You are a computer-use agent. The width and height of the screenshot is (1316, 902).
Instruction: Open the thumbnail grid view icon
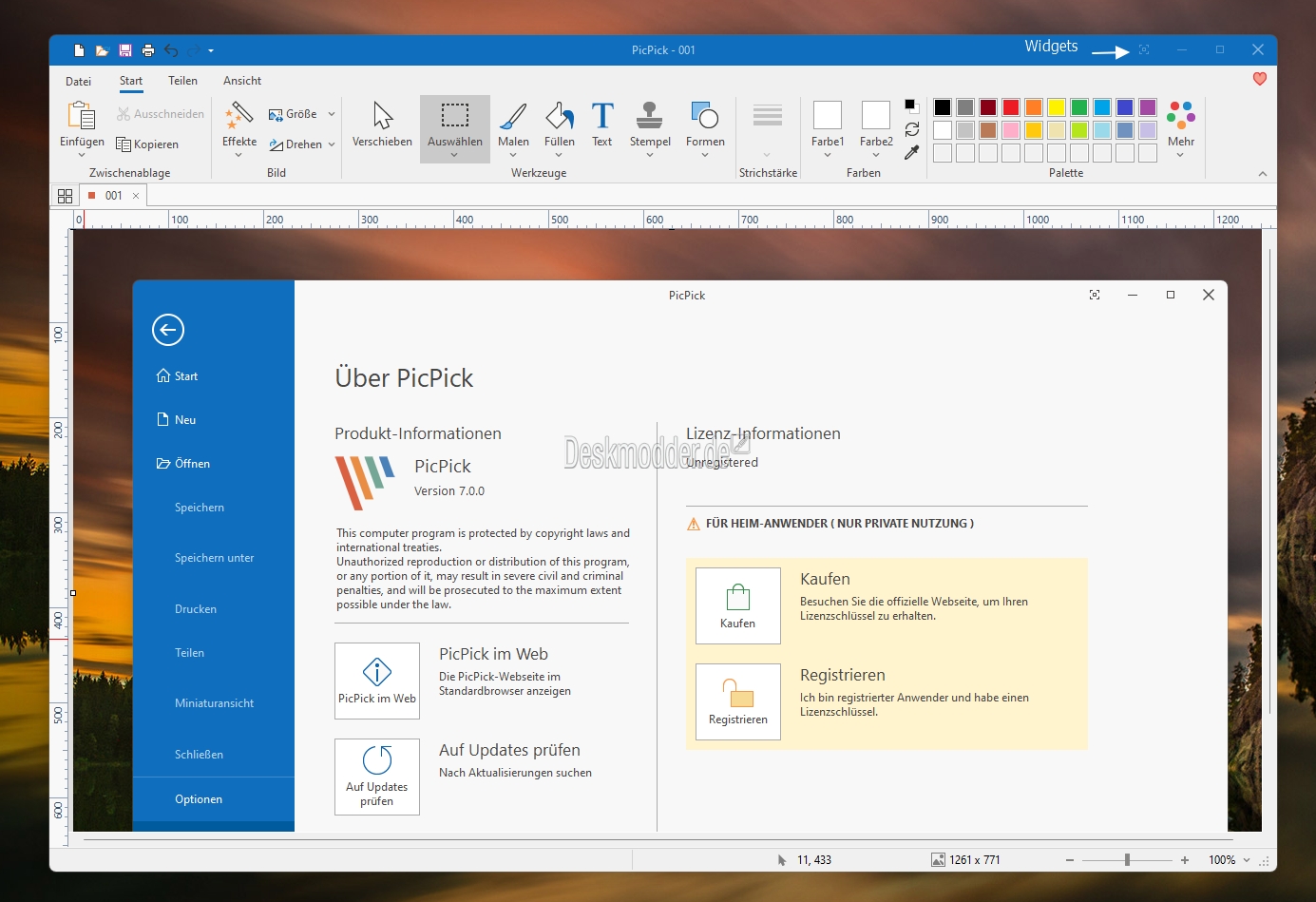65,196
